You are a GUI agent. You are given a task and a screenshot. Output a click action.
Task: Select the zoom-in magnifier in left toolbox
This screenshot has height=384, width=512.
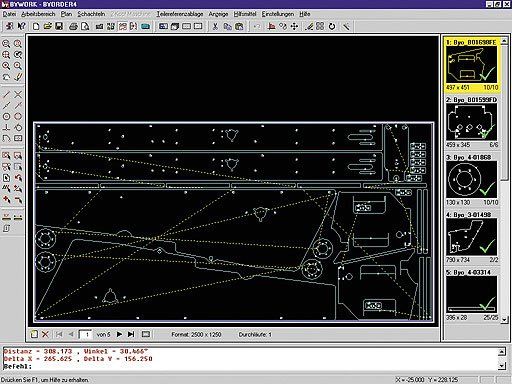pyautogui.click(x=6, y=66)
